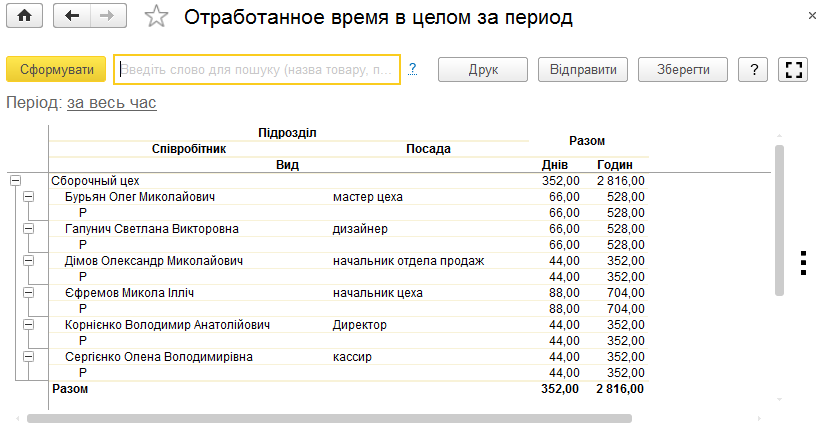Screen dimensions: 819x432
Task: Click the Зберегти button
Action: tap(683, 69)
